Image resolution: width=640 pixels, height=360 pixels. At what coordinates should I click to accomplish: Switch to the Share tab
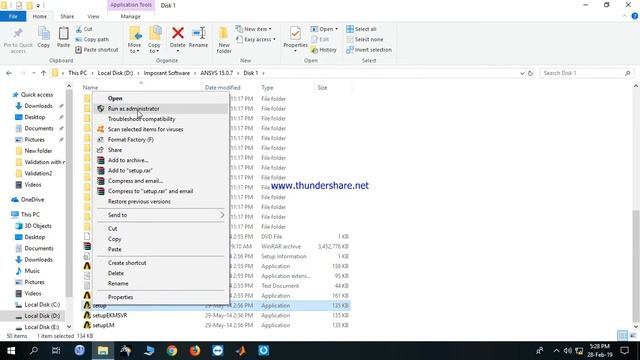(x=67, y=16)
